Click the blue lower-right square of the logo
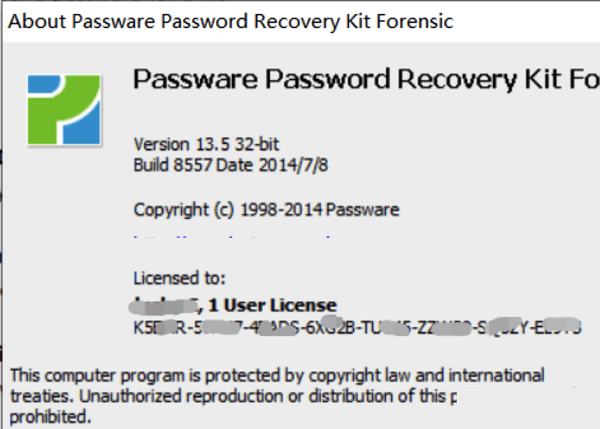Image resolution: width=600 pixels, height=429 pixels. coord(82,128)
